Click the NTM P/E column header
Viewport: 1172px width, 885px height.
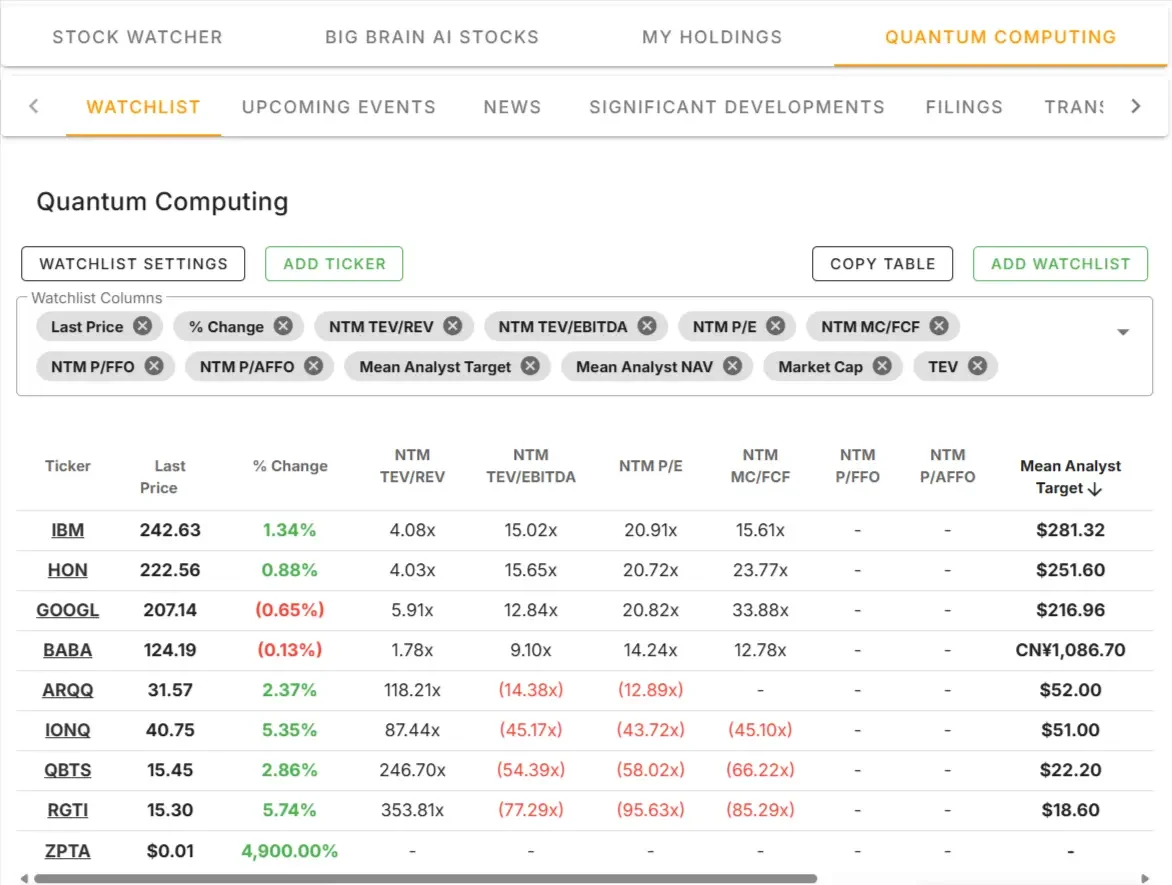(x=650, y=466)
